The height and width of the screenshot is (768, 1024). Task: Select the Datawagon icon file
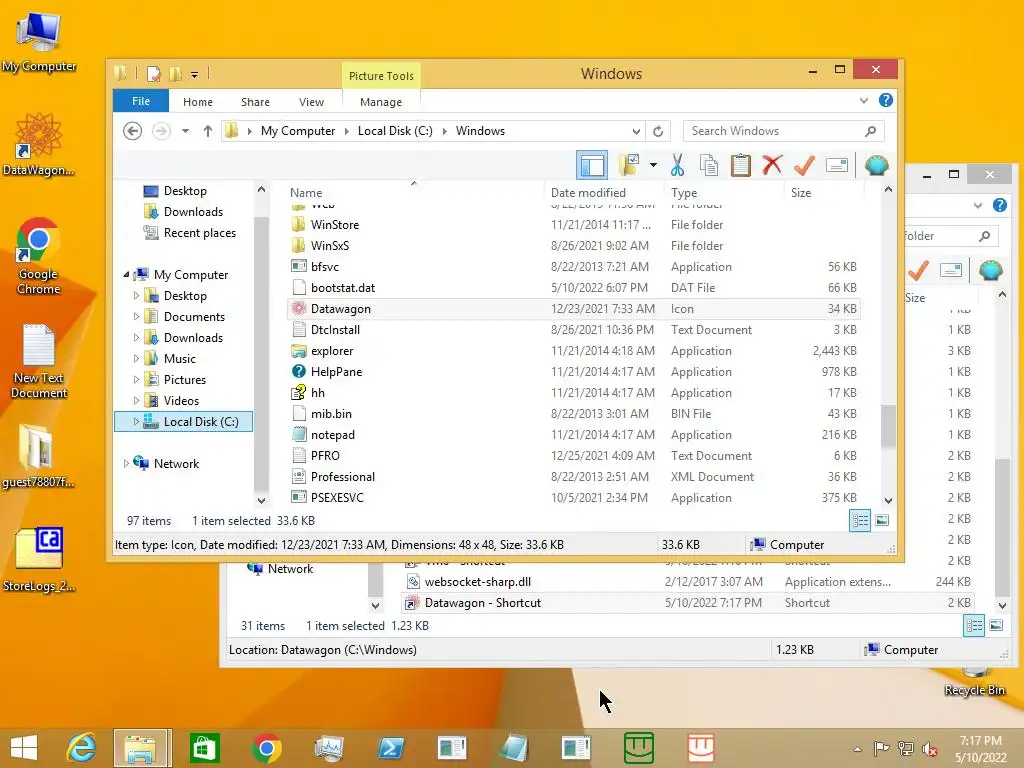573,309
